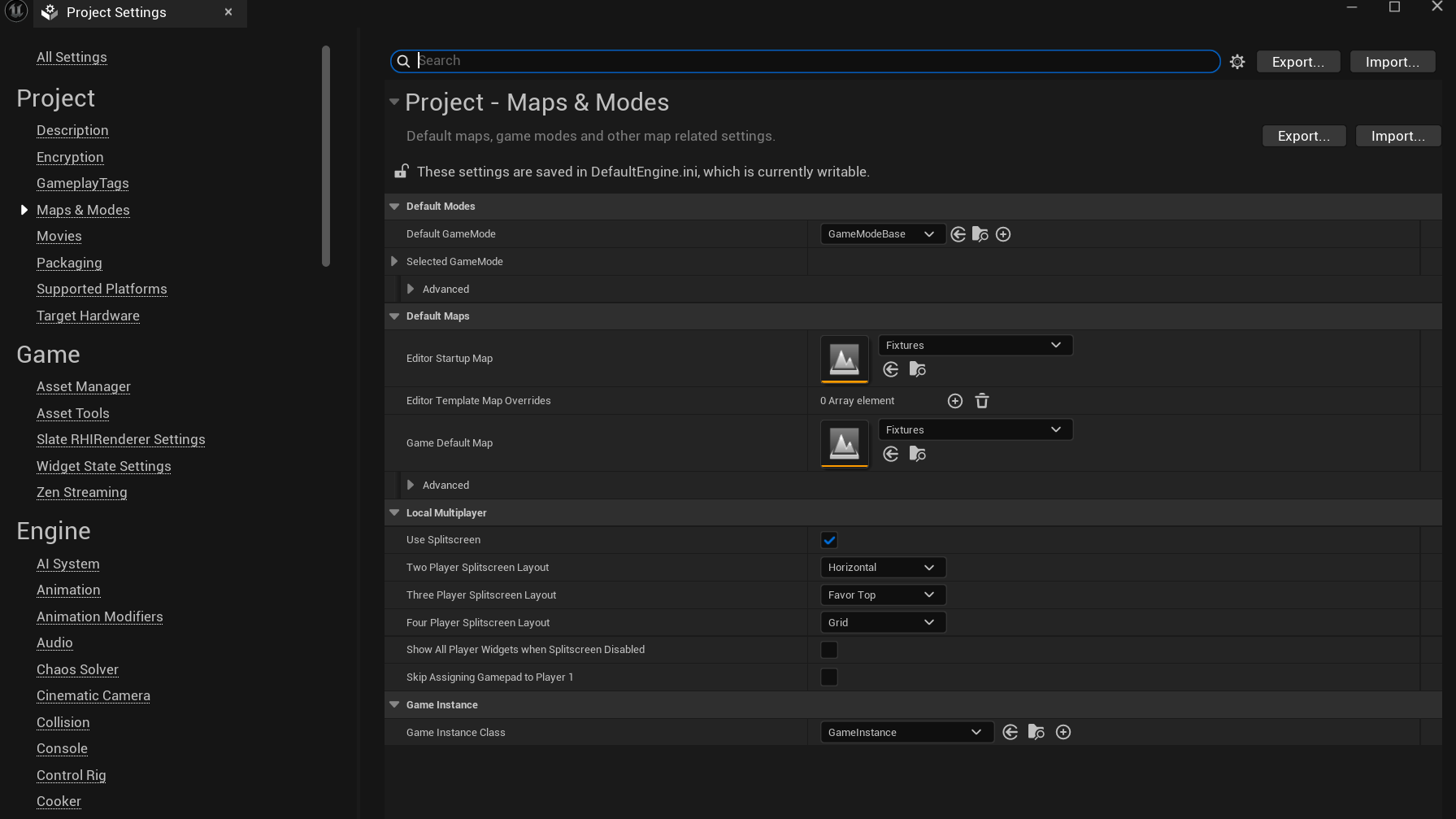Viewport: 1456px width, 819px height.
Task: Click Editor Startup Map thumbnail
Action: (845, 359)
